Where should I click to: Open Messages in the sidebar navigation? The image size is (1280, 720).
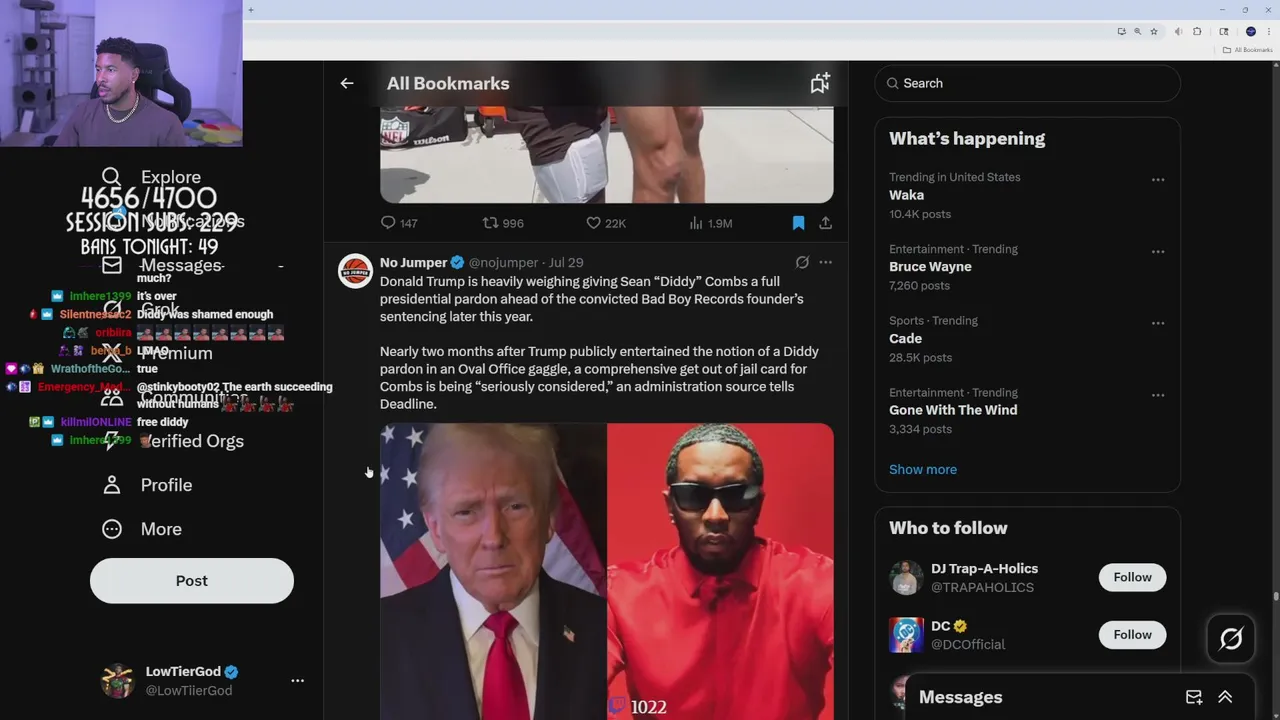pos(162,265)
